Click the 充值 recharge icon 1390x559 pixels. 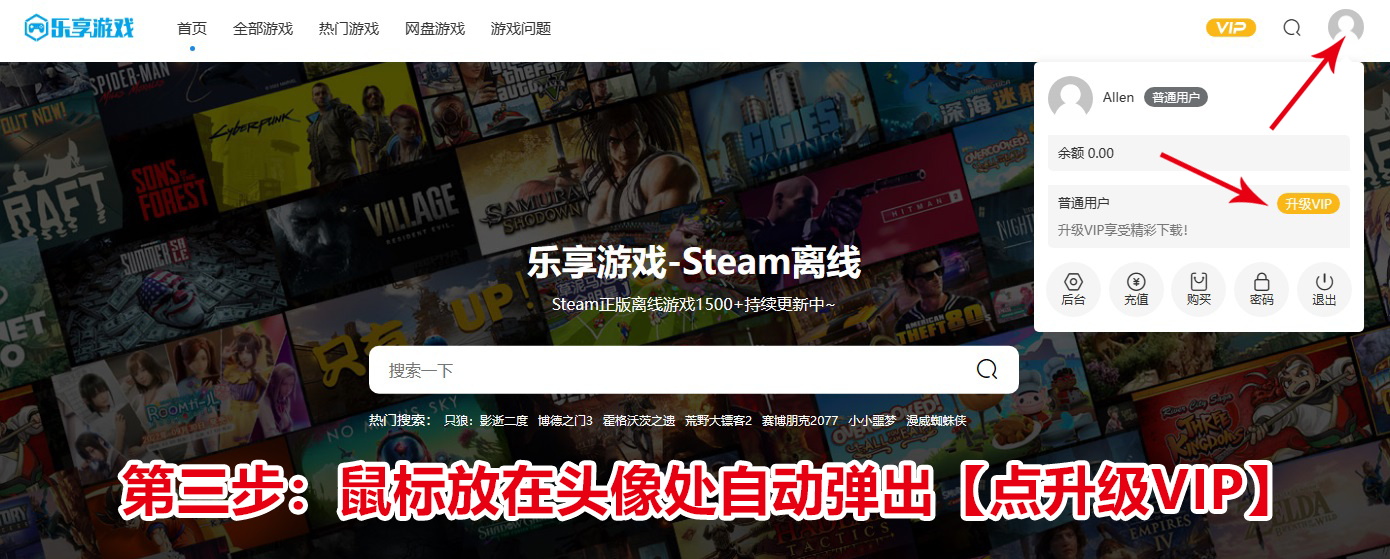point(1136,289)
